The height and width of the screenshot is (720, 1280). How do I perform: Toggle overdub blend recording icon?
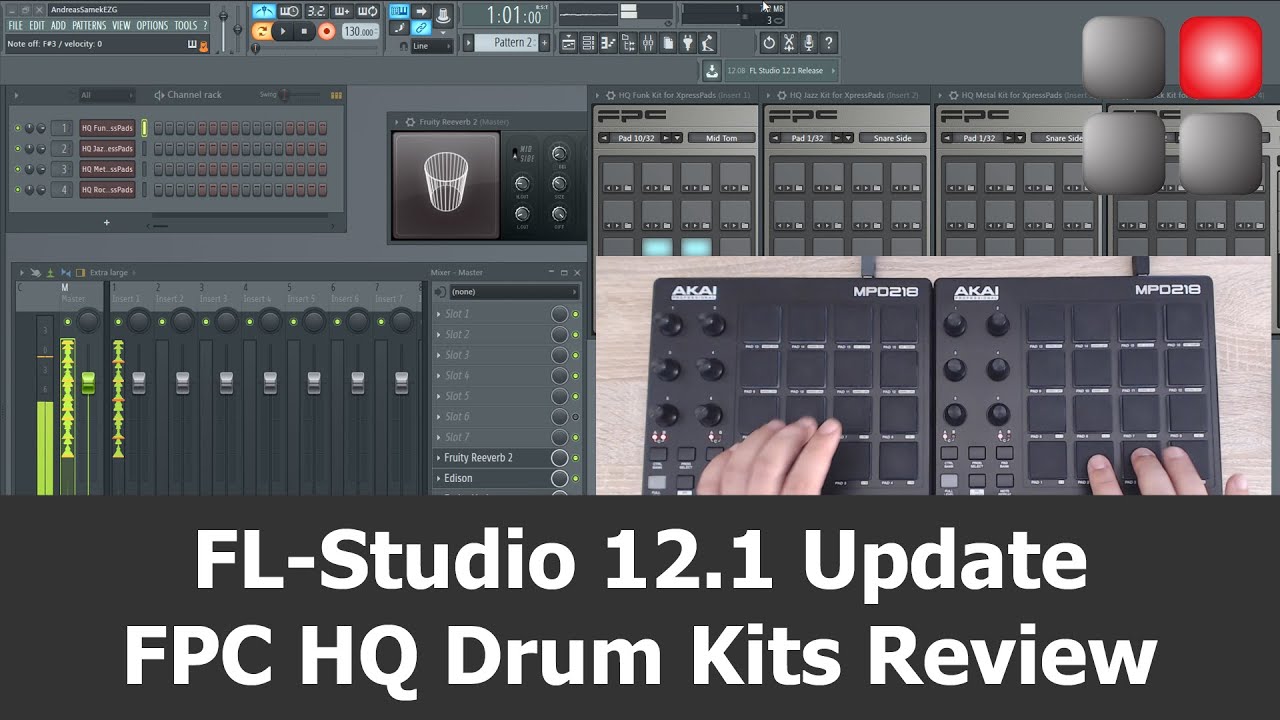point(342,11)
